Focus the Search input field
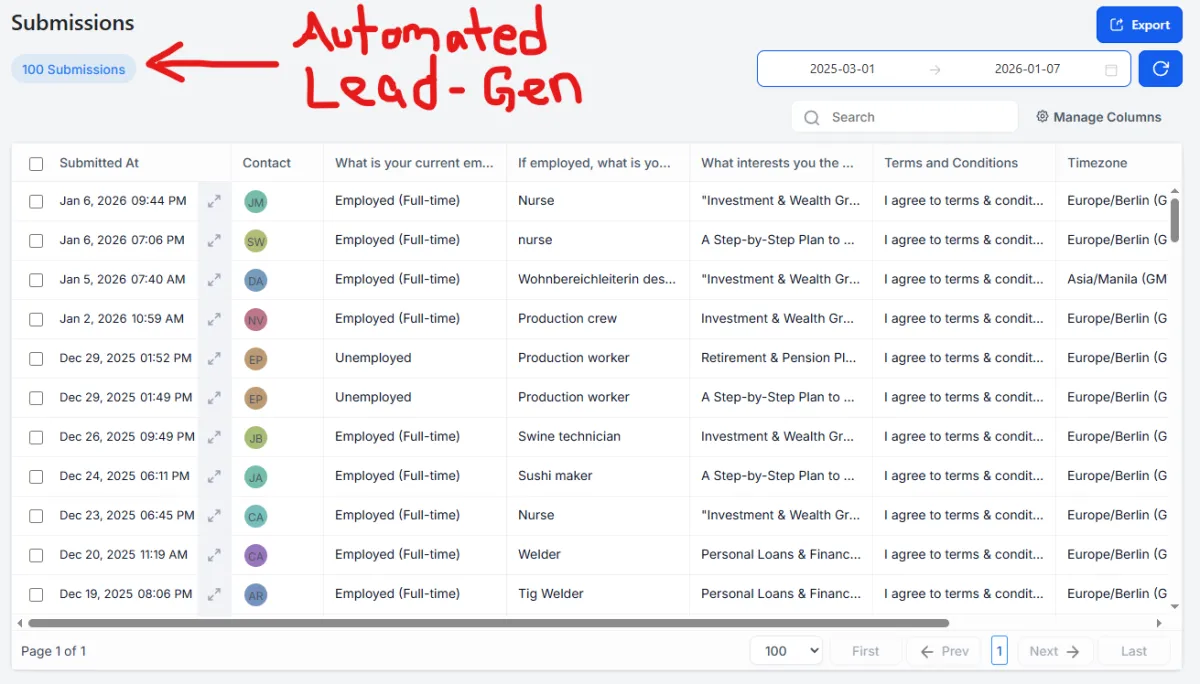This screenshot has height=684, width=1200. click(905, 117)
